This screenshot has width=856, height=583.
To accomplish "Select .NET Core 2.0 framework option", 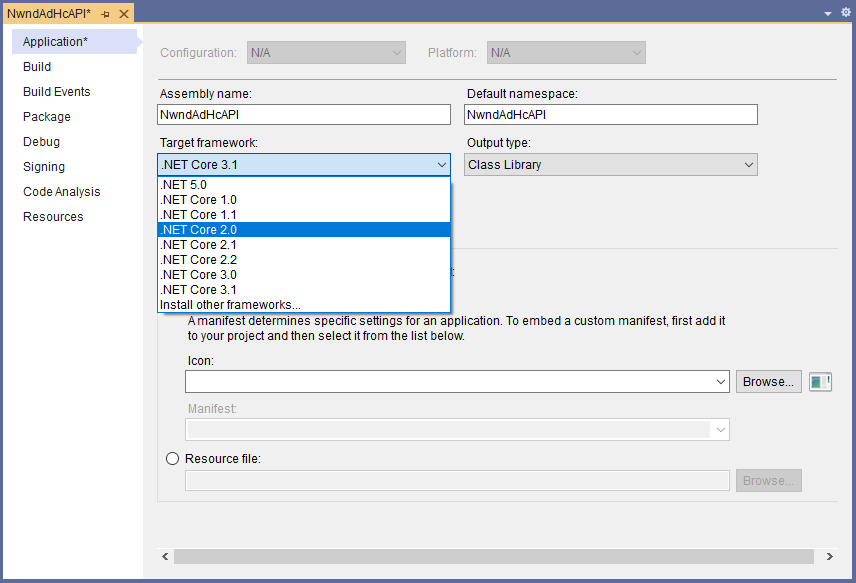I will pyautogui.click(x=304, y=230).
